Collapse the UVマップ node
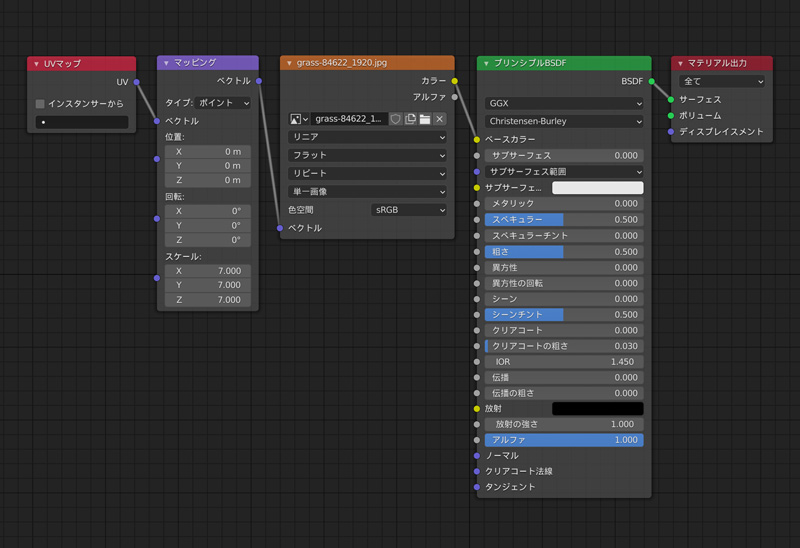The height and width of the screenshot is (548, 800). point(37,64)
